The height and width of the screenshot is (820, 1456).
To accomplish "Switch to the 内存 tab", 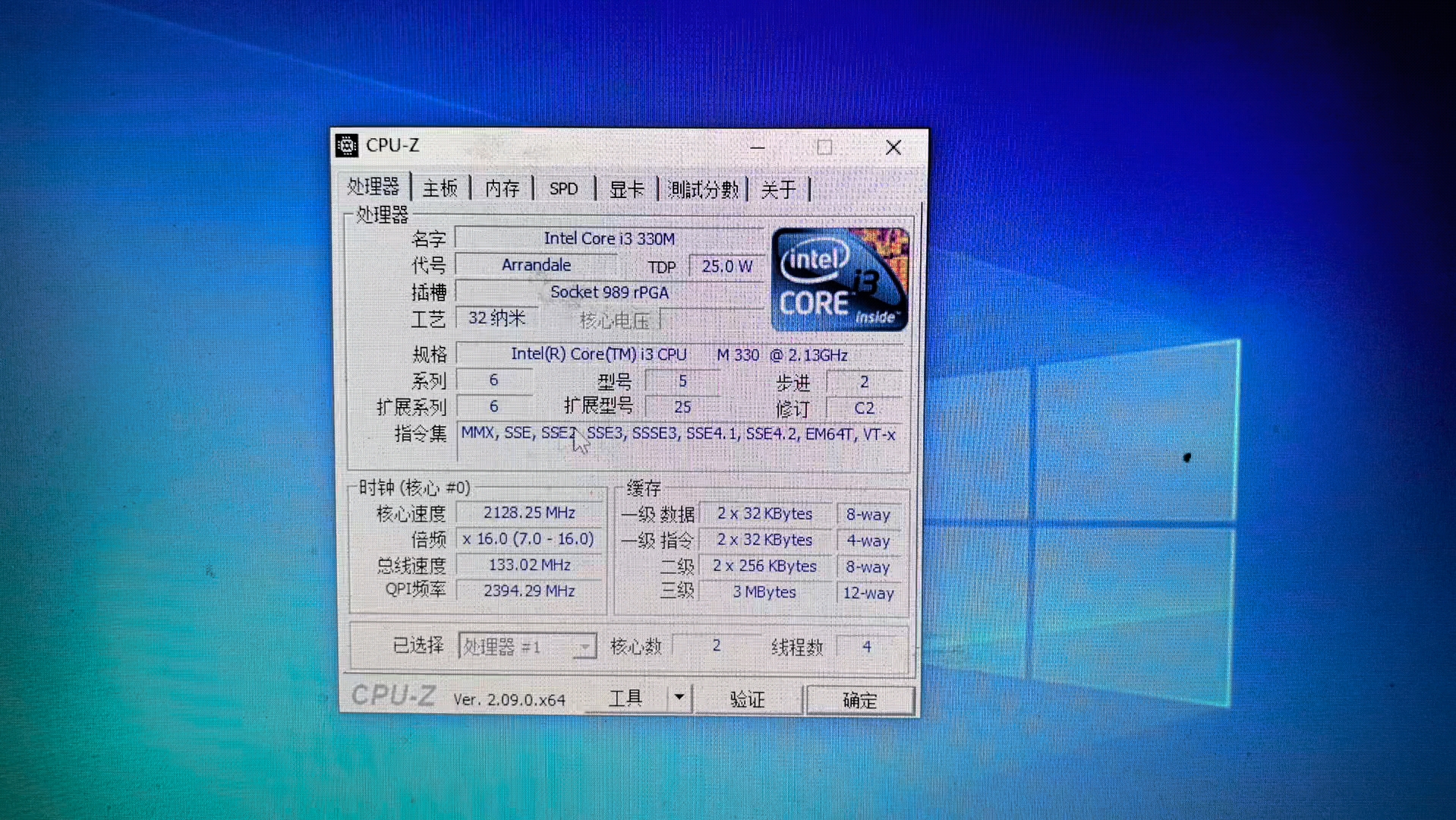I will click(x=502, y=188).
